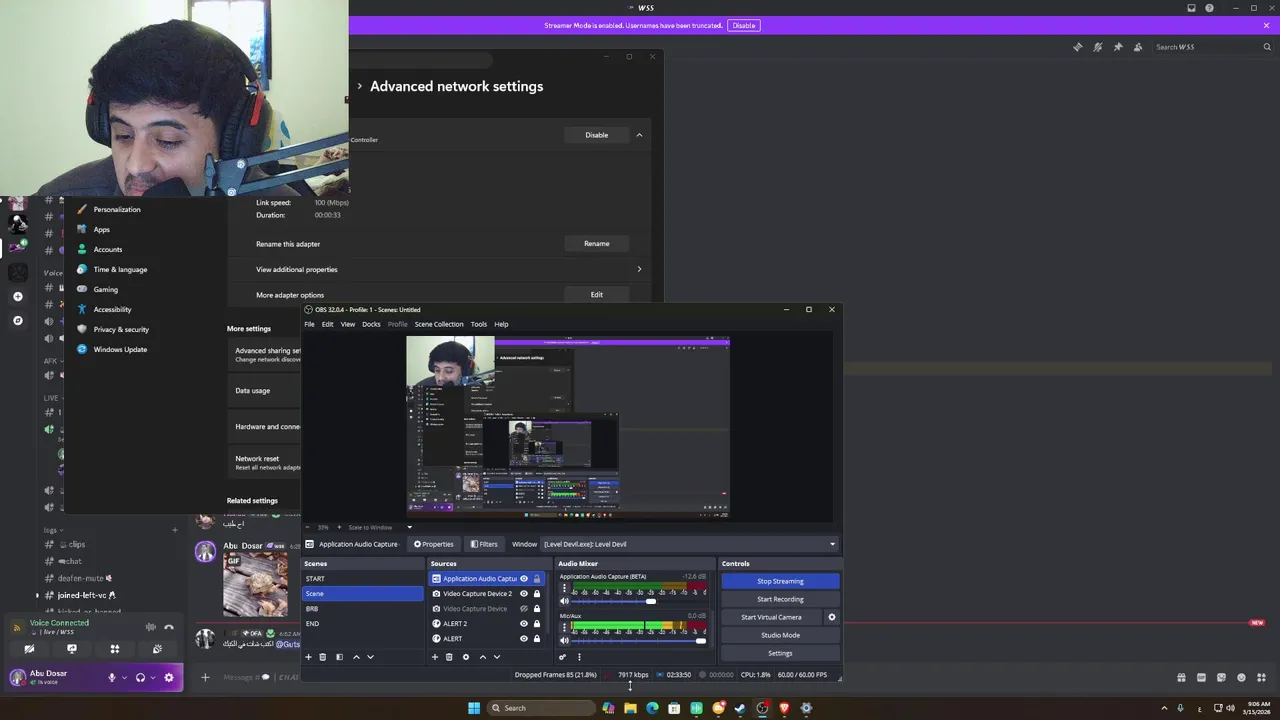Image resolution: width=1280 pixels, height=720 pixels.
Task: Show hidden Video Capture Device source
Action: coord(523,609)
